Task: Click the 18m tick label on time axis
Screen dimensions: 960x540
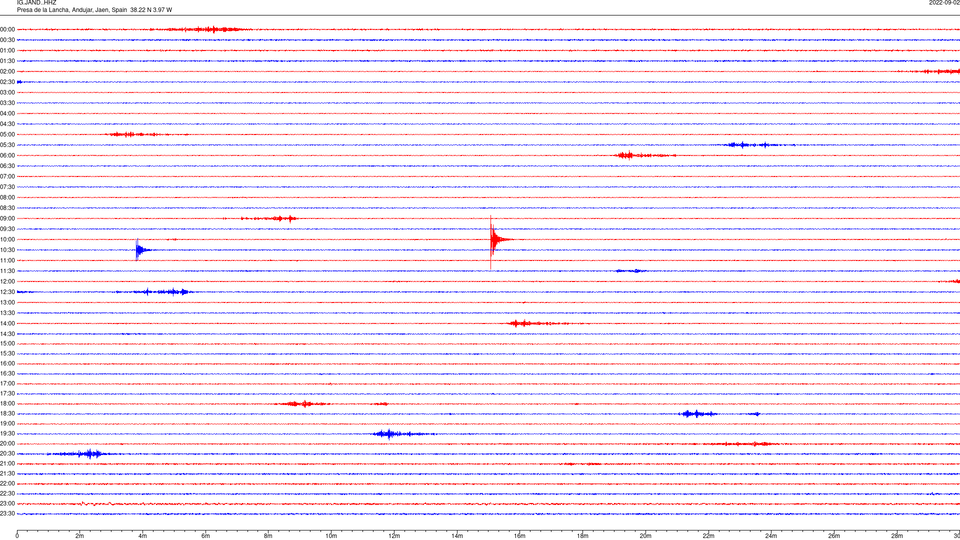Action: (x=582, y=536)
